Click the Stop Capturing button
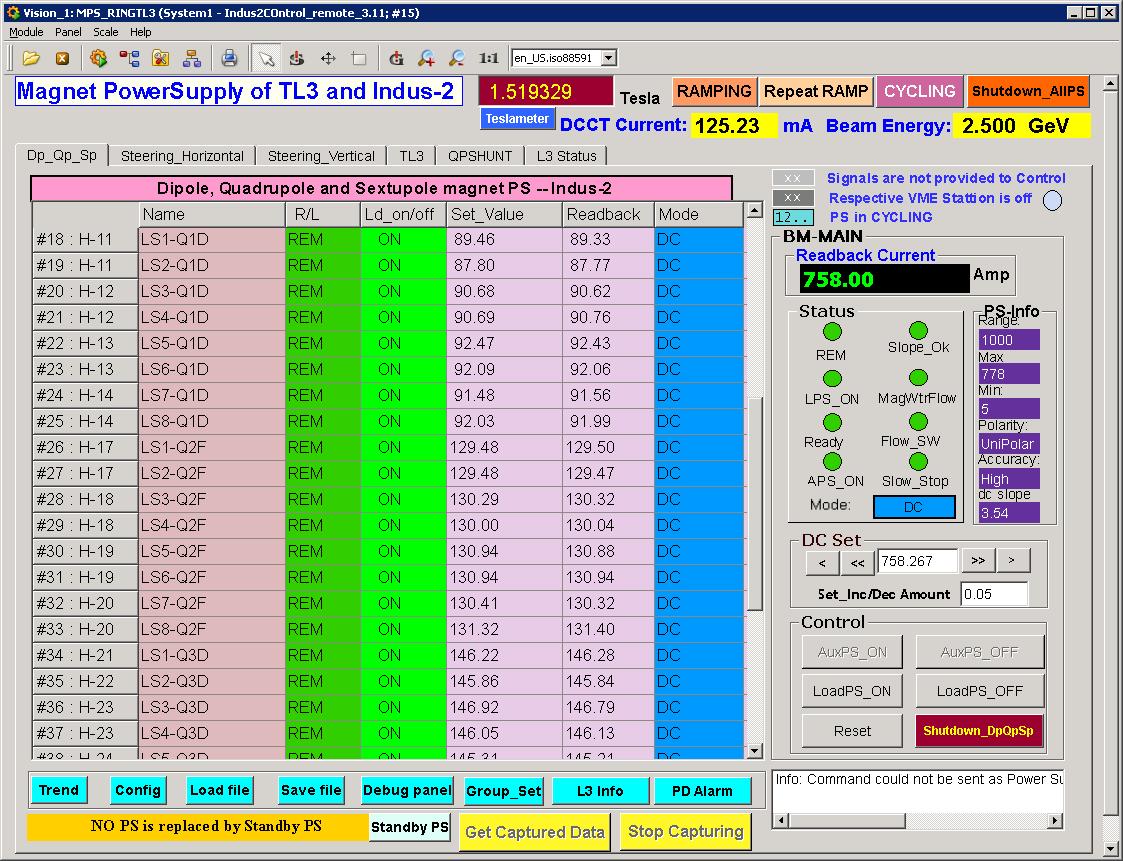 tap(685, 832)
